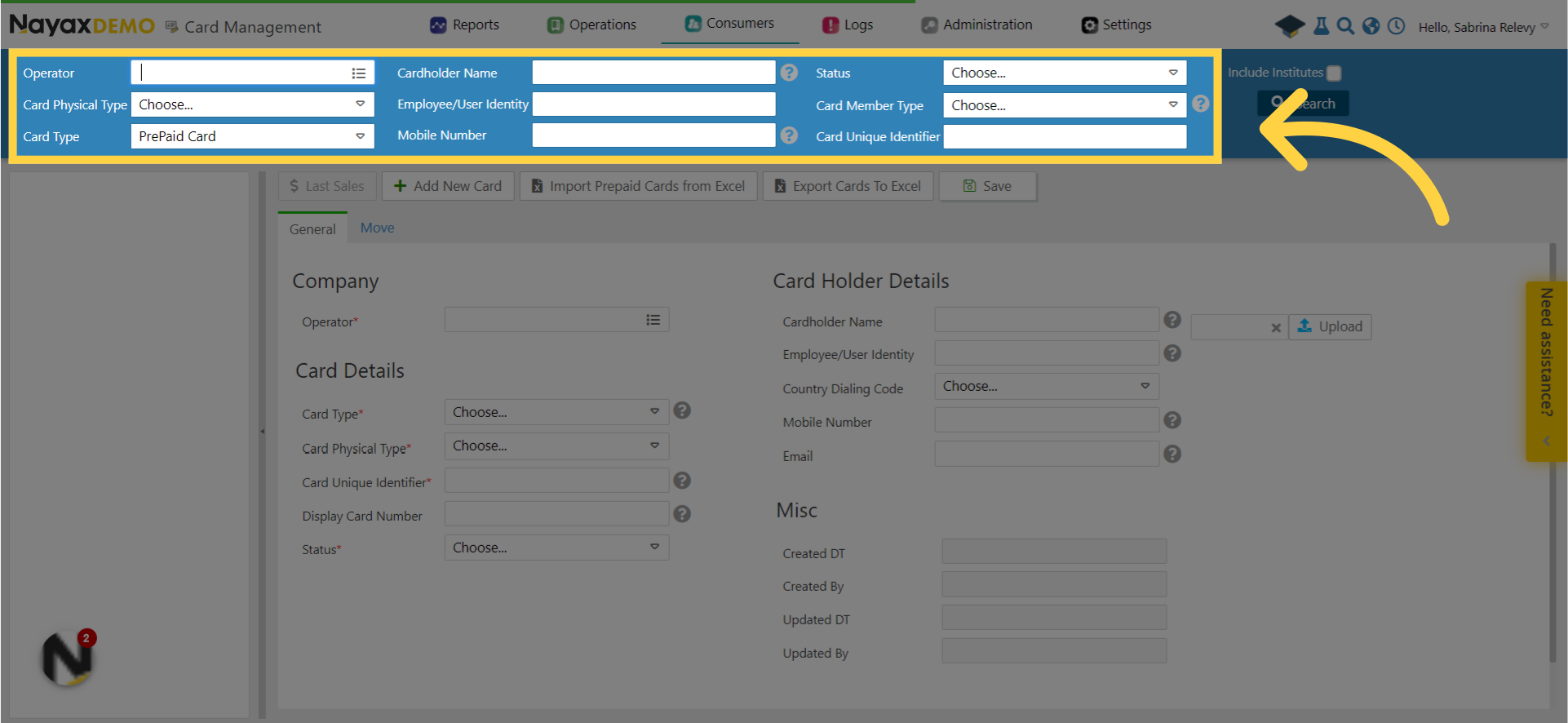This screenshot has height=723, width=1568.
Task: Click the Nayax DEMO logo
Action: click(x=82, y=25)
